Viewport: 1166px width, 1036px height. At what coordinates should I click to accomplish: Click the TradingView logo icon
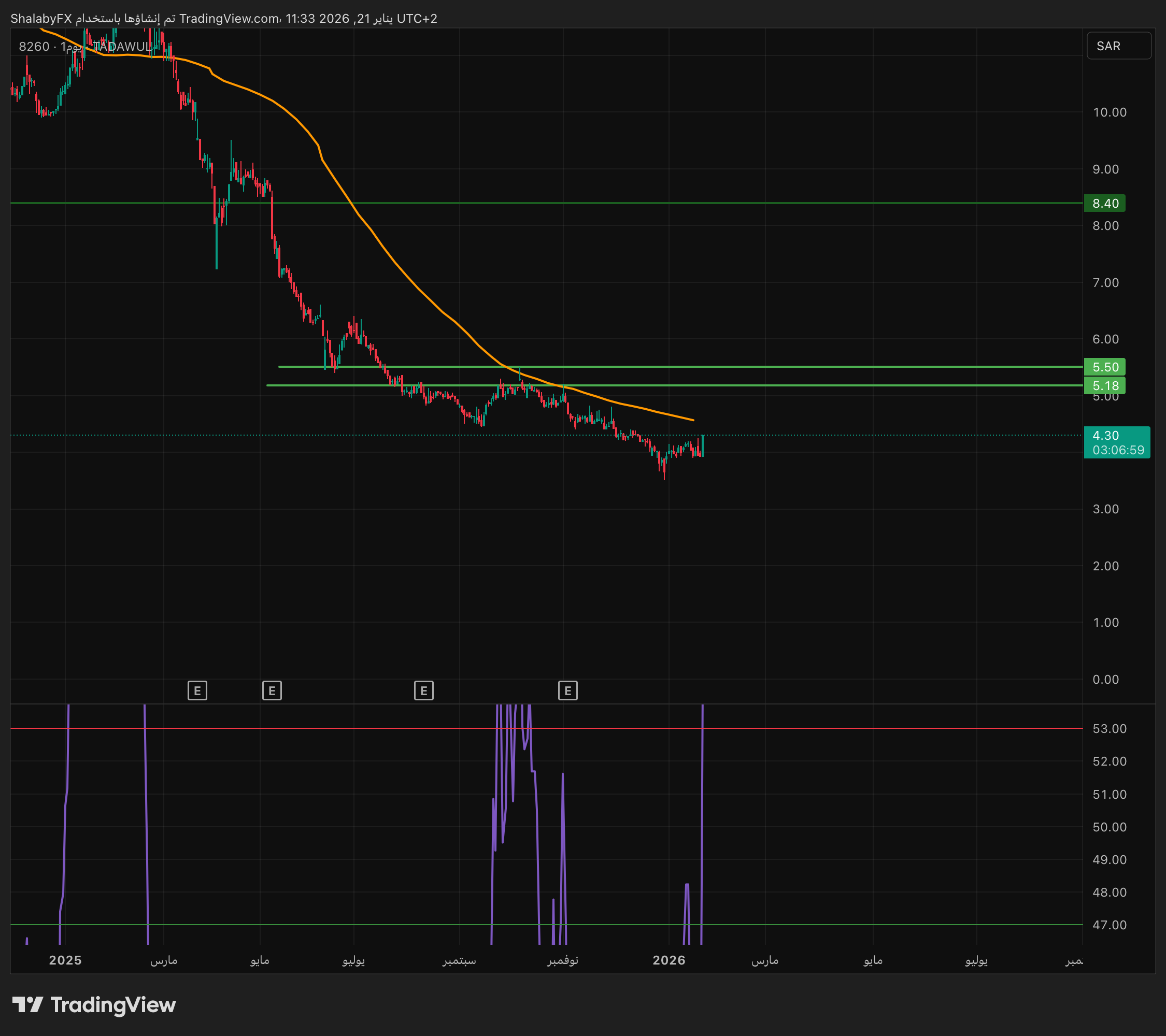click(27, 1004)
